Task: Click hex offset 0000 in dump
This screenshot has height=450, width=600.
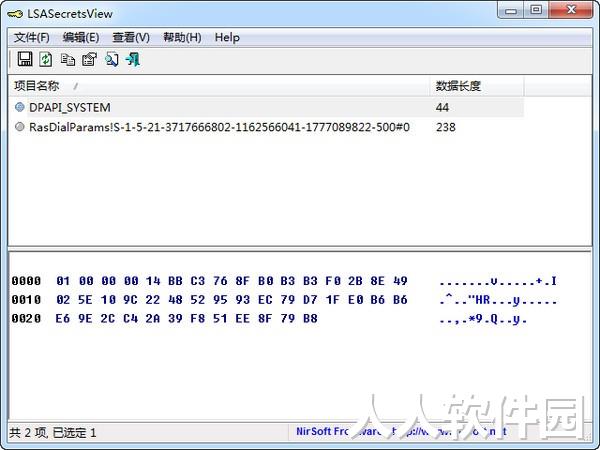Action: (x=26, y=281)
